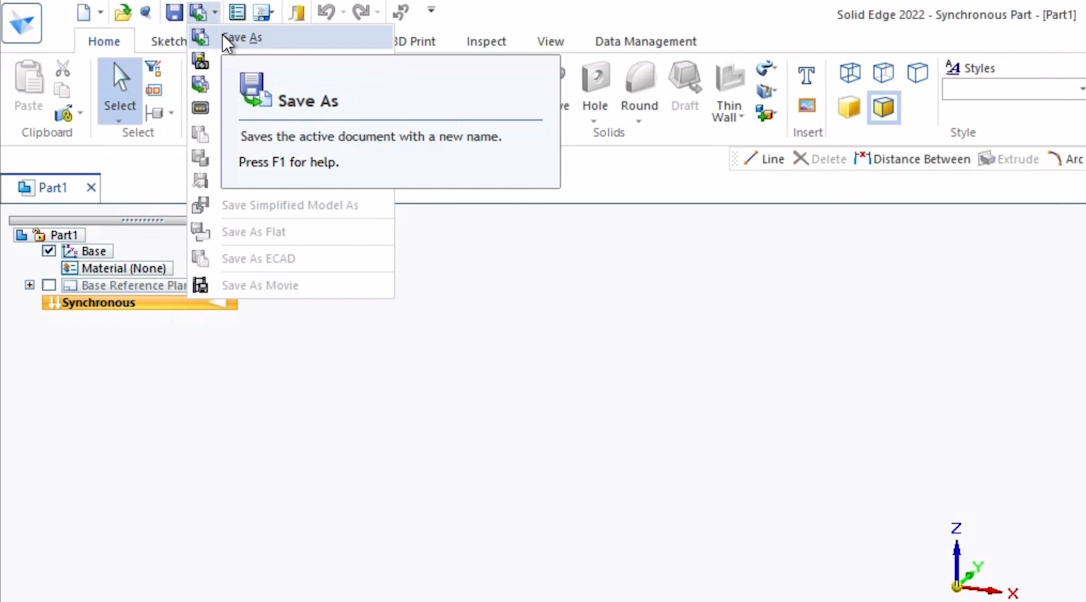Screen dimensions: 1086x602
Task: Click the Round feature button
Action: [639, 86]
